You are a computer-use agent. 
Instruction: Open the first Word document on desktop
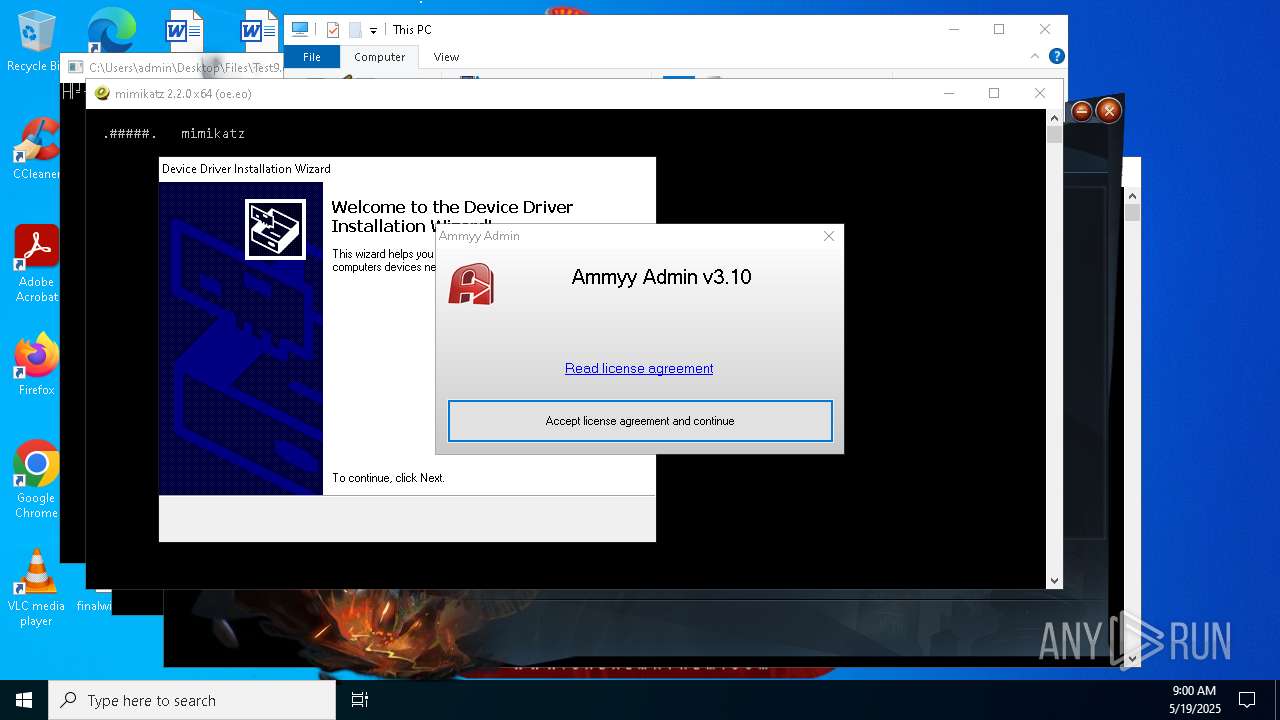[x=184, y=30]
